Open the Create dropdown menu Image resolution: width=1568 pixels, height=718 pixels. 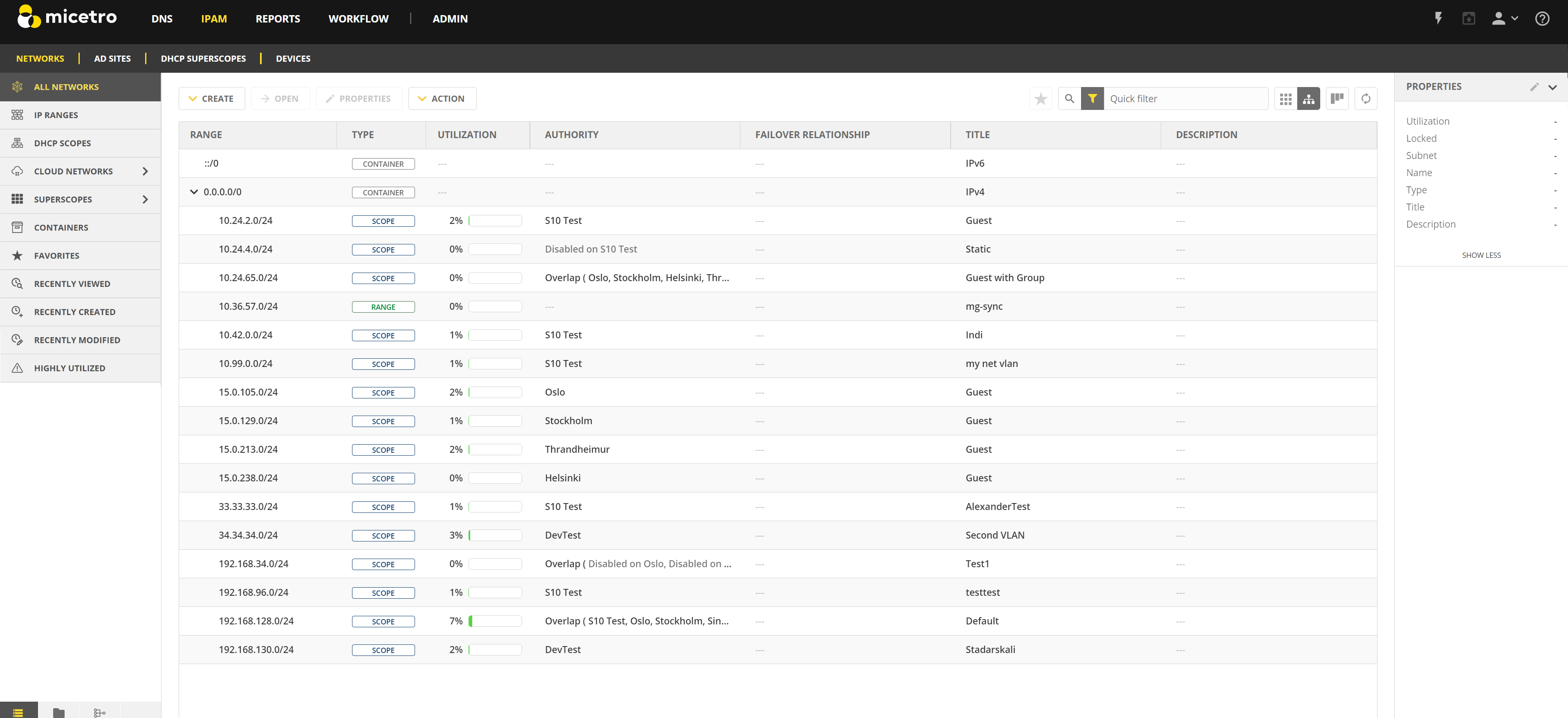tap(211, 98)
